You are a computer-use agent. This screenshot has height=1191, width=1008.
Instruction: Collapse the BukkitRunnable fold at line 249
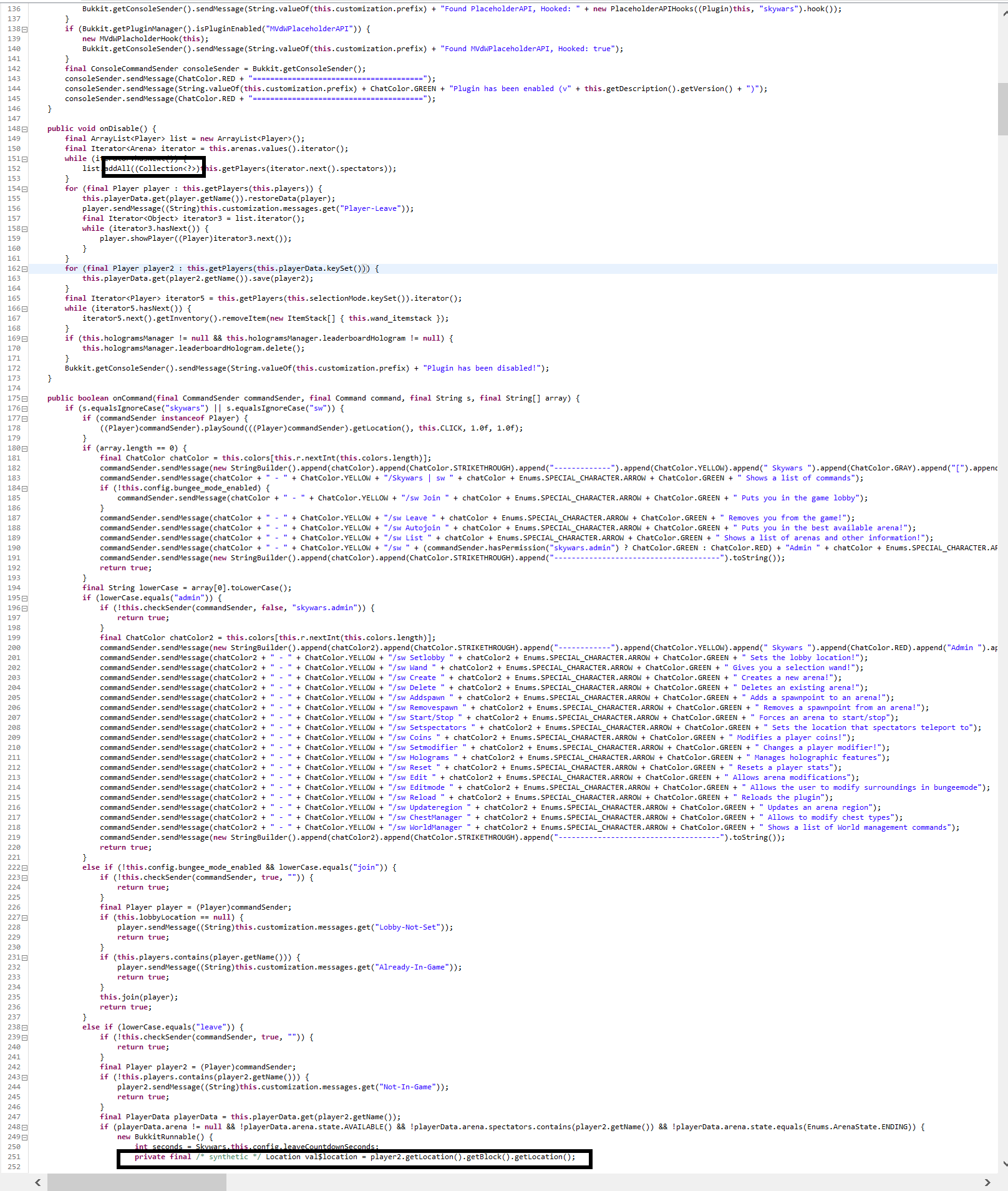pyautogui.click(x=24, y=1137)
